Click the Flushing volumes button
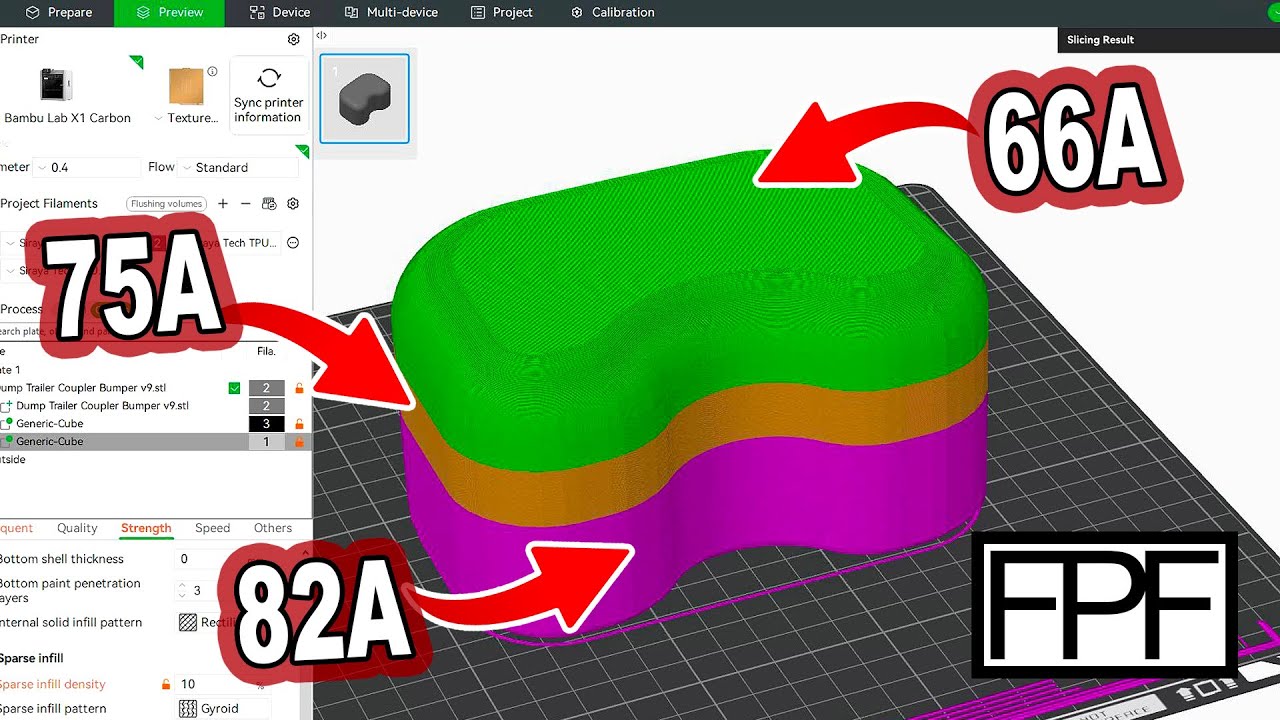Viewport: 1280px width, 720px height. 167,204
